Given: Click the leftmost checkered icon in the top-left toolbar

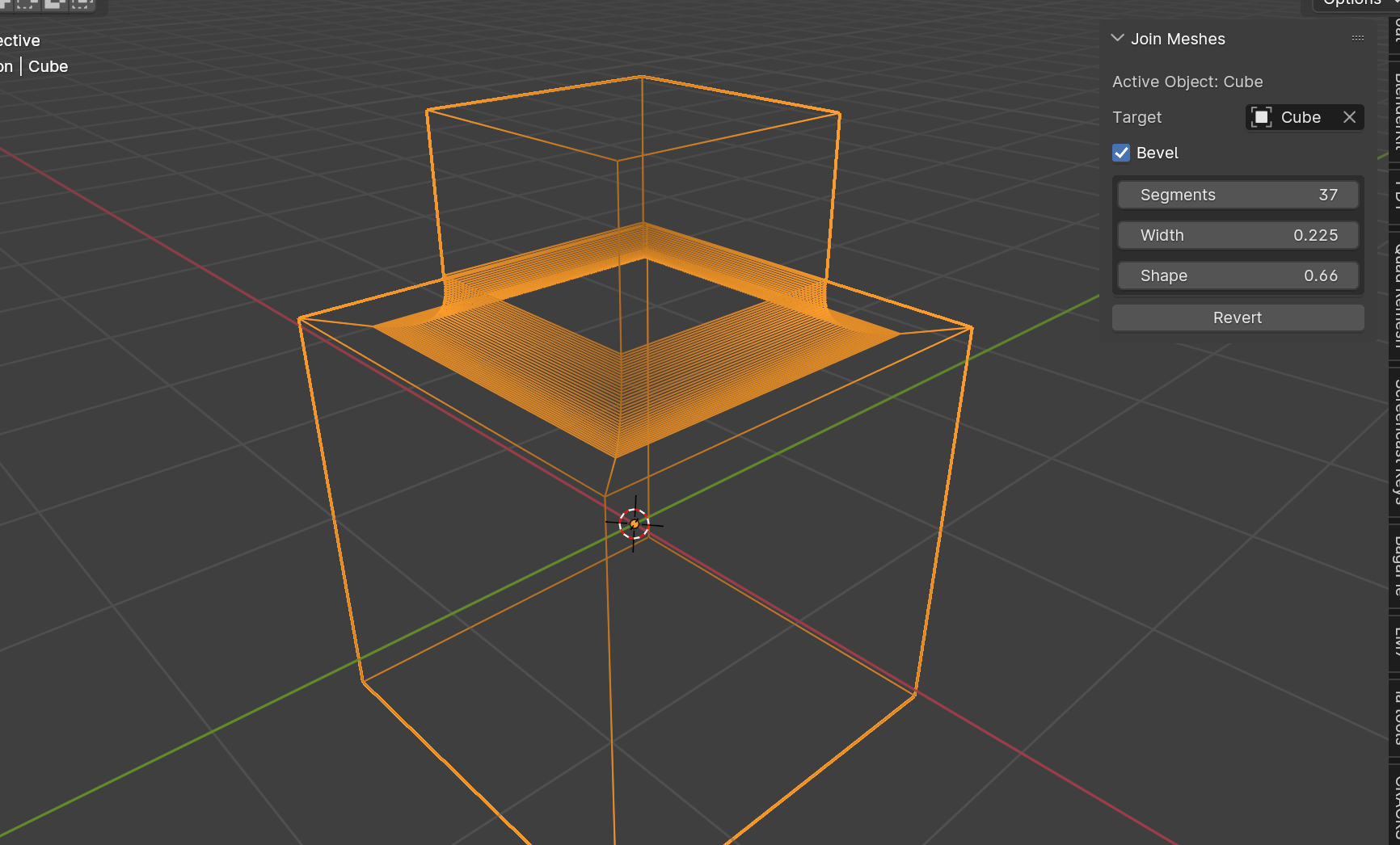Looking at the screenshot, I should click(6, 6).
